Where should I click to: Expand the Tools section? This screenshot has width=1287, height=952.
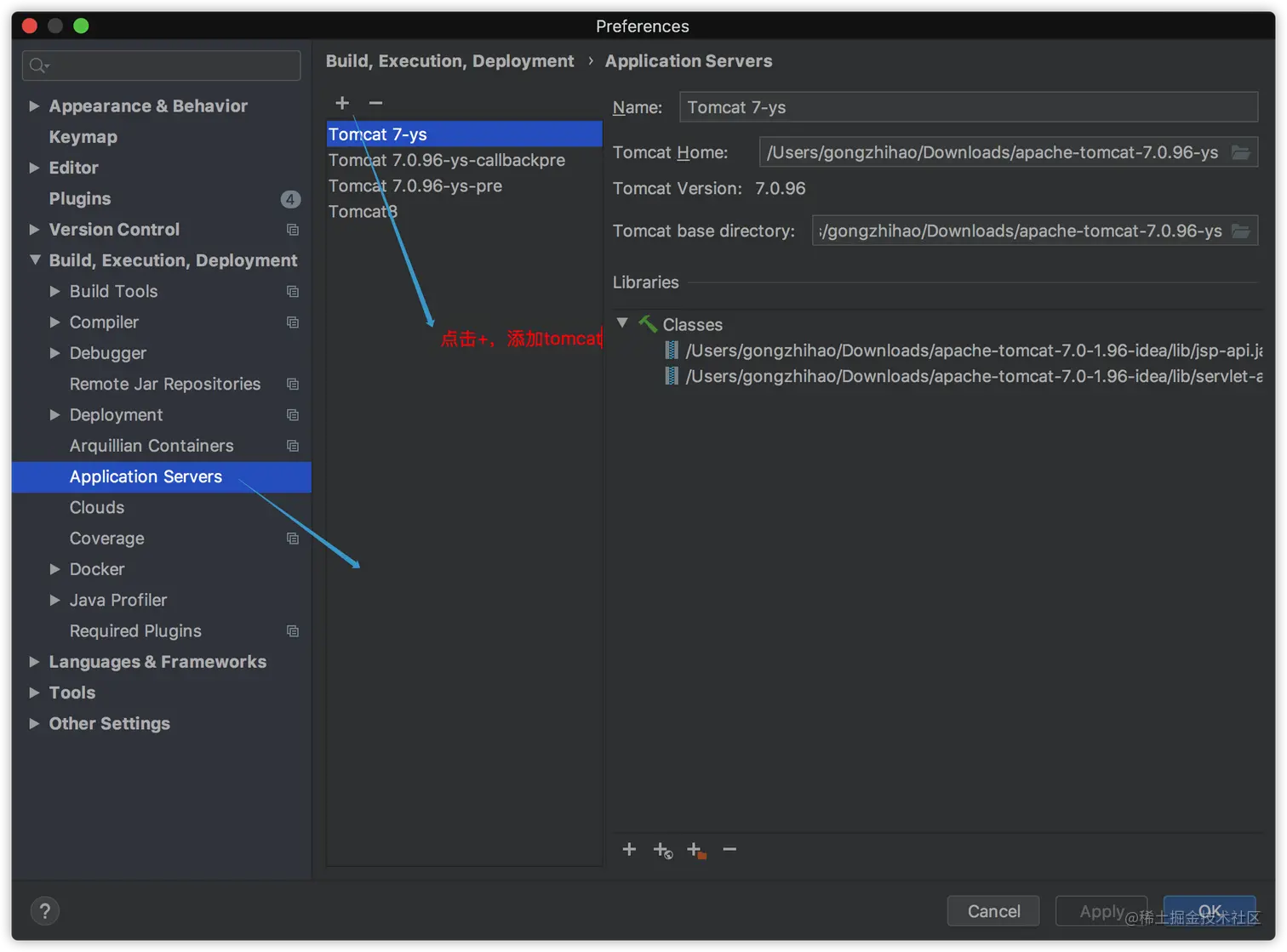coord(34,693)
